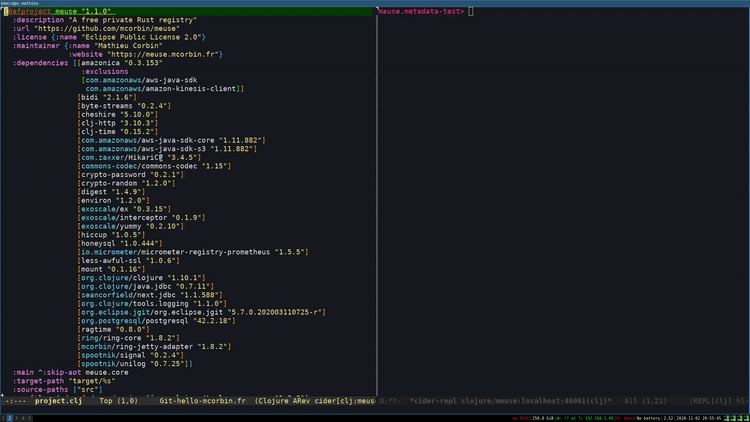Click the ragtime "0.8.0" dependency
Viewport: 750px width, 422px height.
(x=113, y=330)
